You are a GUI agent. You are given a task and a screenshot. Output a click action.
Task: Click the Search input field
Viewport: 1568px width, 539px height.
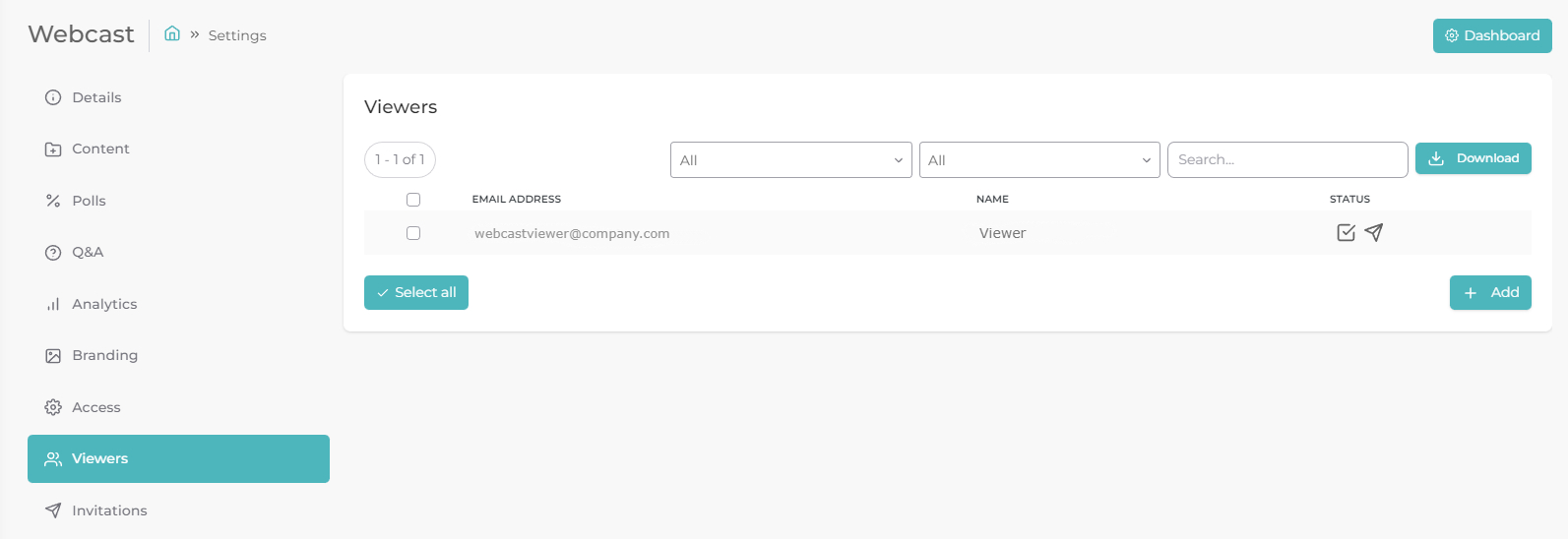[1287, 159]
